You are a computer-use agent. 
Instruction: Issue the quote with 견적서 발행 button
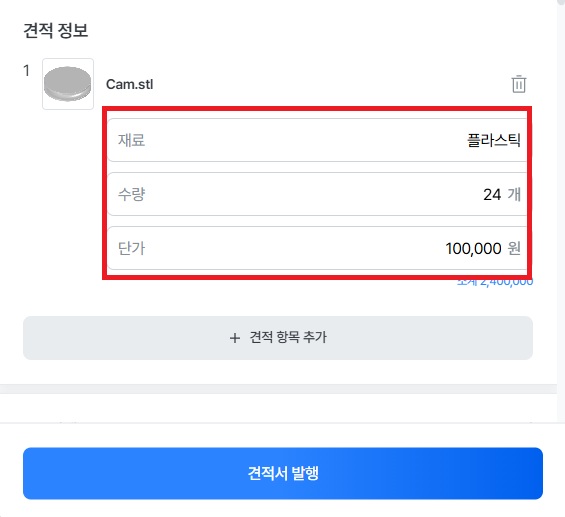(283, 473)
